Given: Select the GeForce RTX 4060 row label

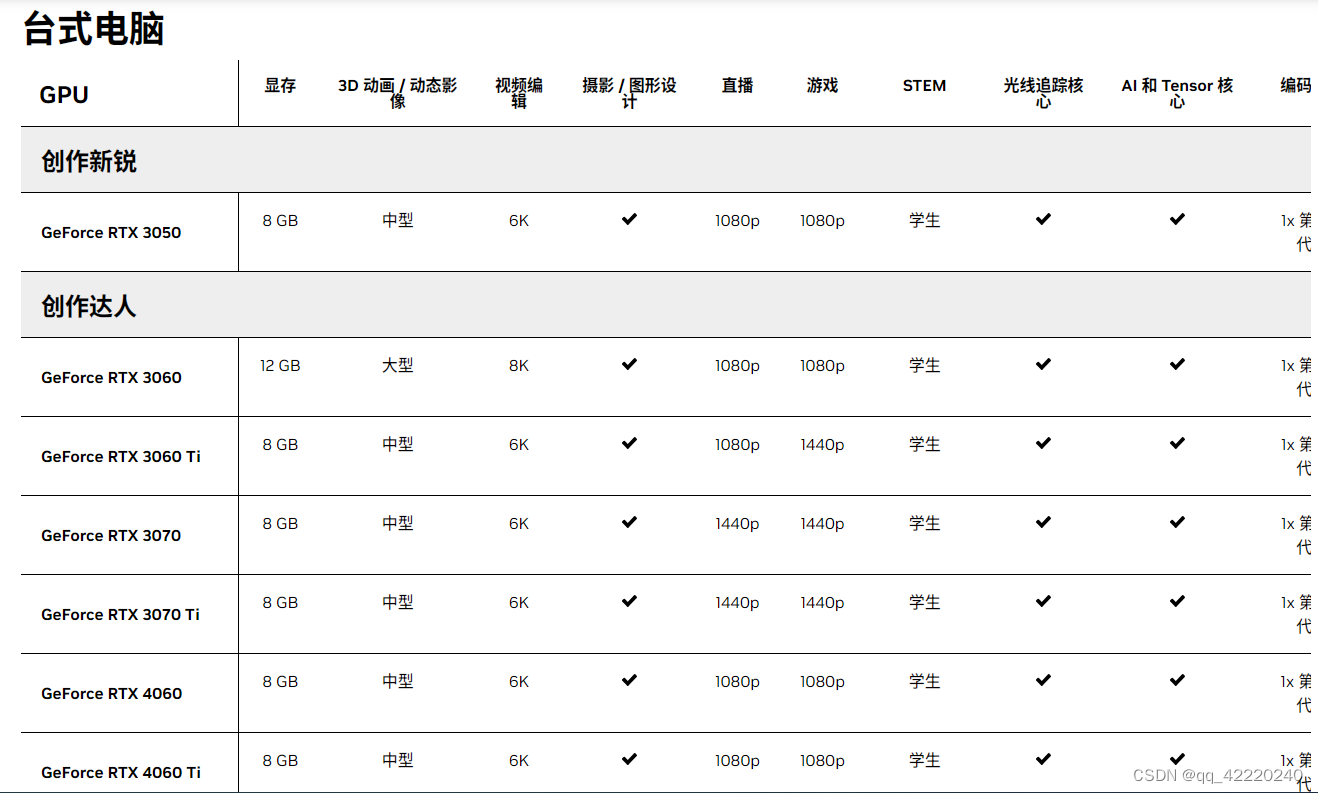Looking at the screenshot, I should [x=111, y=694].
